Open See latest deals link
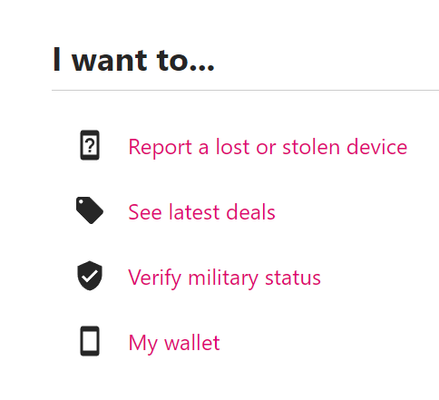439x400 pixels. (202, 212)
